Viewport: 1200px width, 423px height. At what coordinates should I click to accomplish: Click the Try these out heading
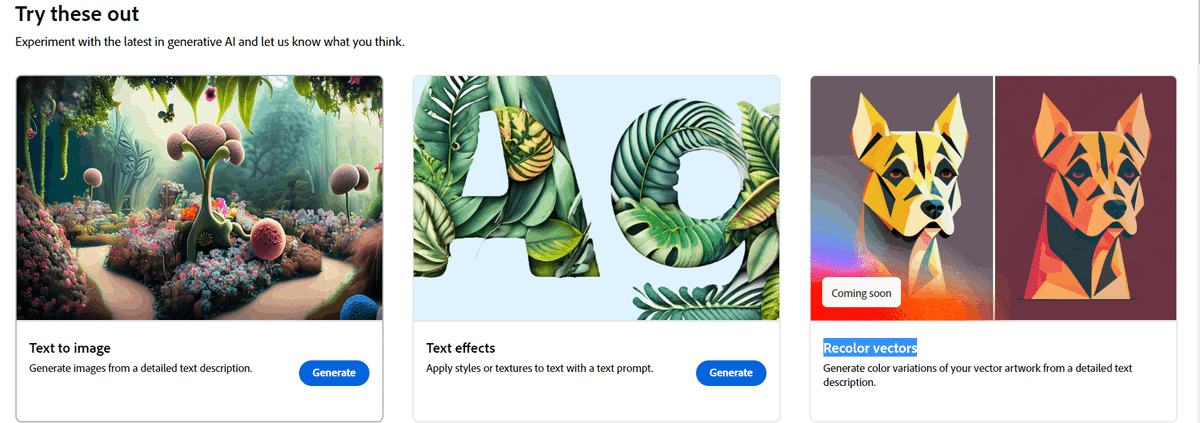(77, 14)
